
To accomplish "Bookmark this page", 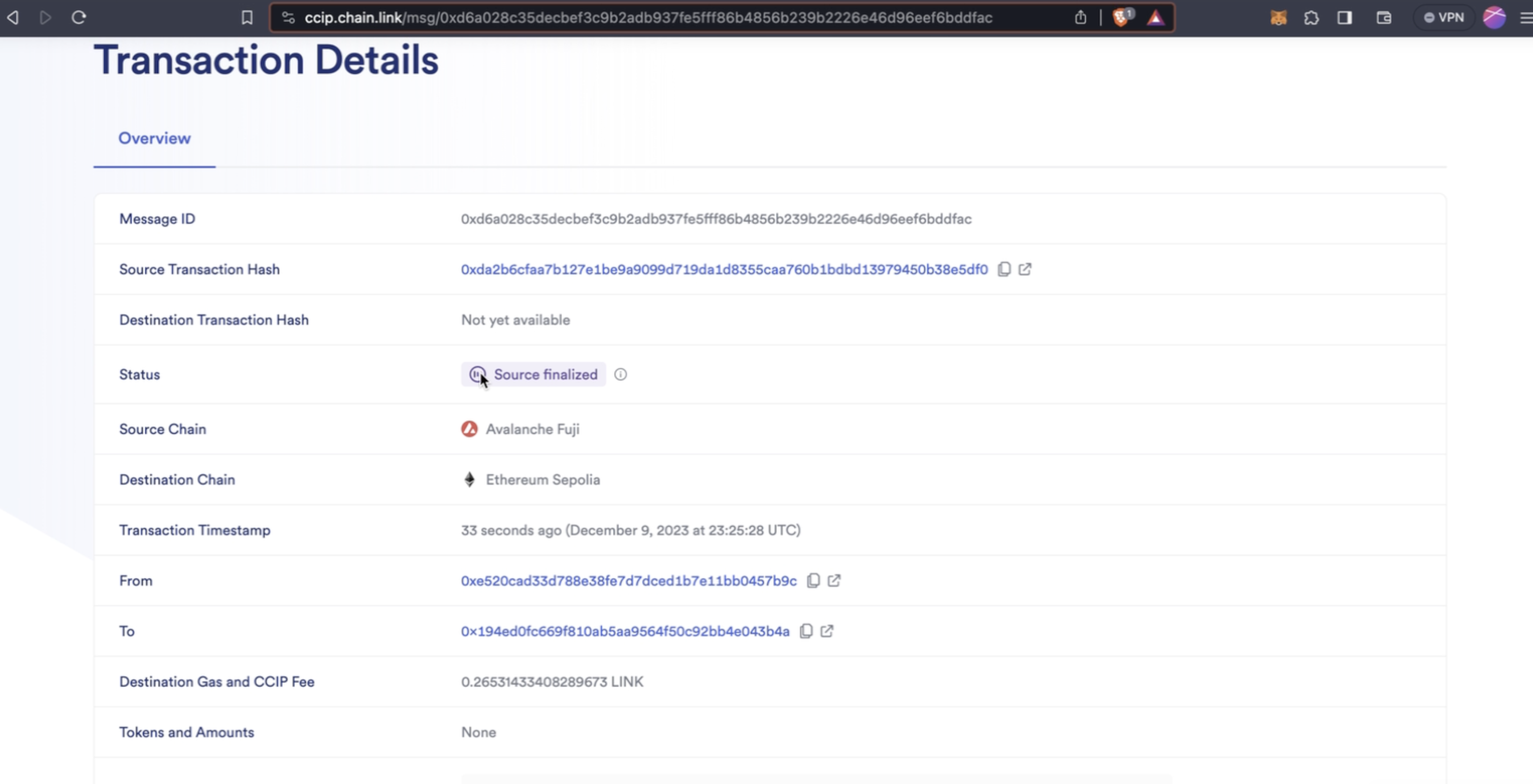I will (x=247, y=18).
